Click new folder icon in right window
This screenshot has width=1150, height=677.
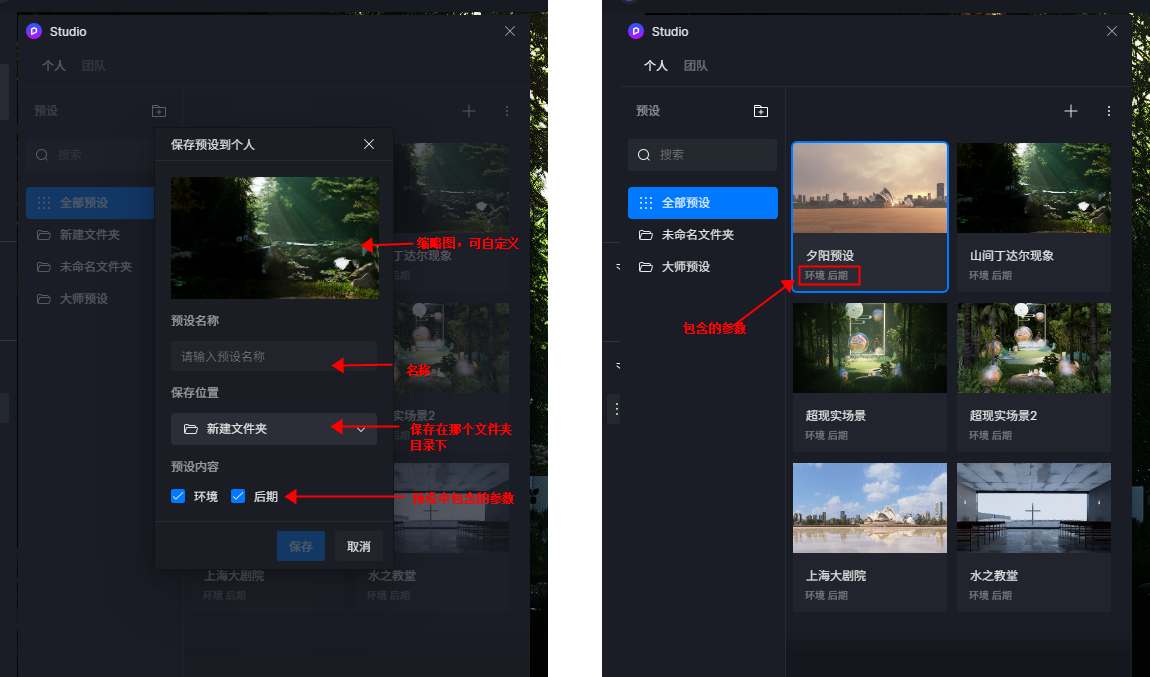761,111
